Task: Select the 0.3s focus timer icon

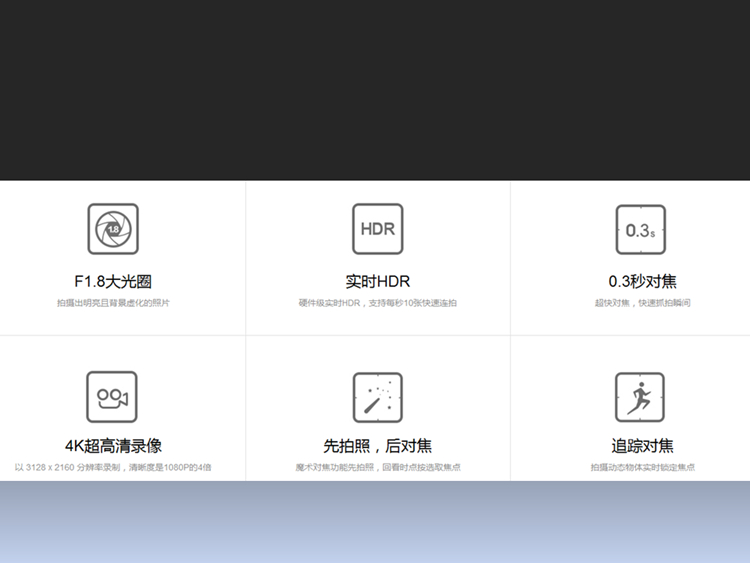Action: [x=640, y=230]
